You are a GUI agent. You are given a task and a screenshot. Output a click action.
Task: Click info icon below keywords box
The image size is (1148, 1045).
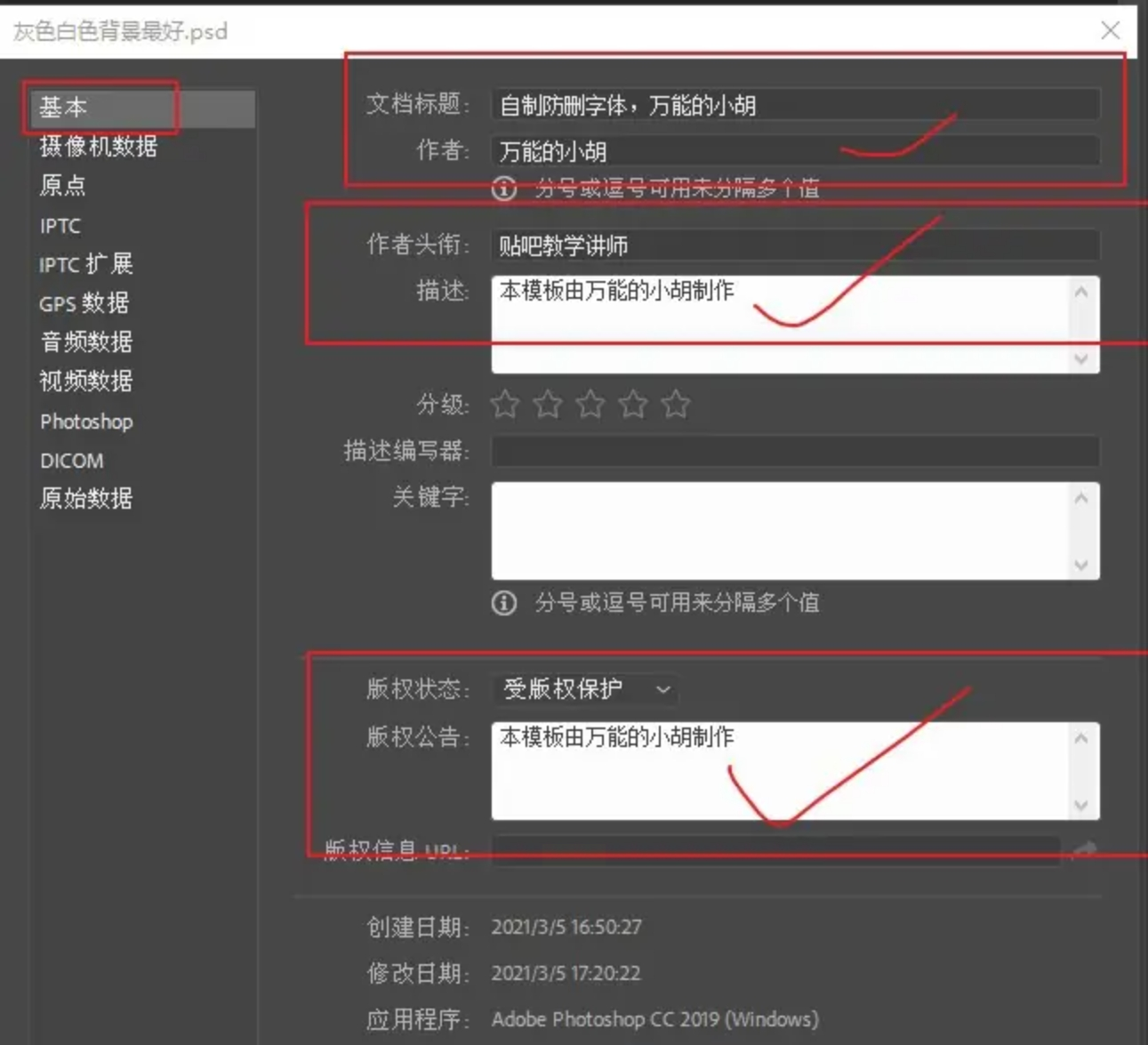coord(504,603)
